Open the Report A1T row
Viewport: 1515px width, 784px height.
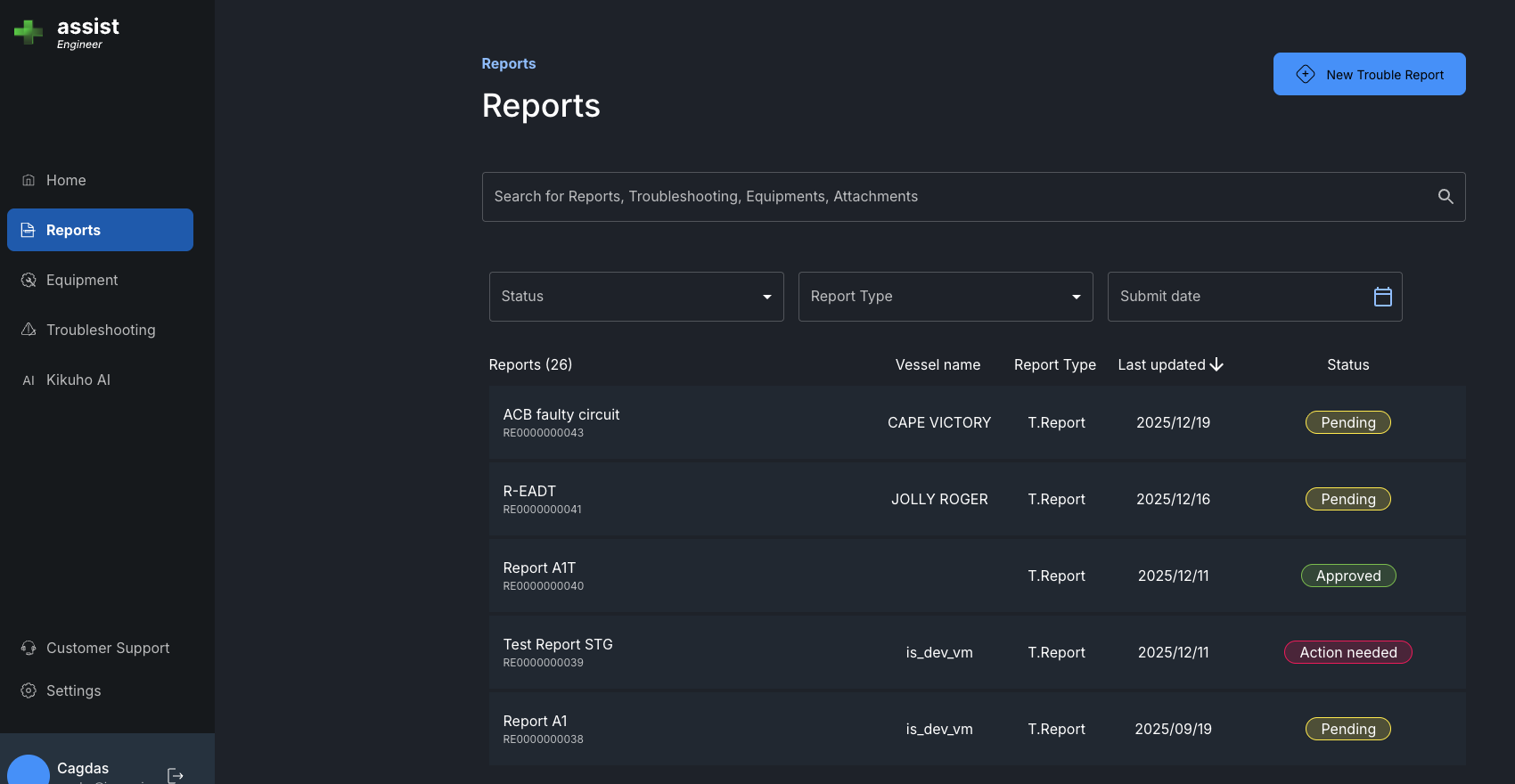(977, 576)
